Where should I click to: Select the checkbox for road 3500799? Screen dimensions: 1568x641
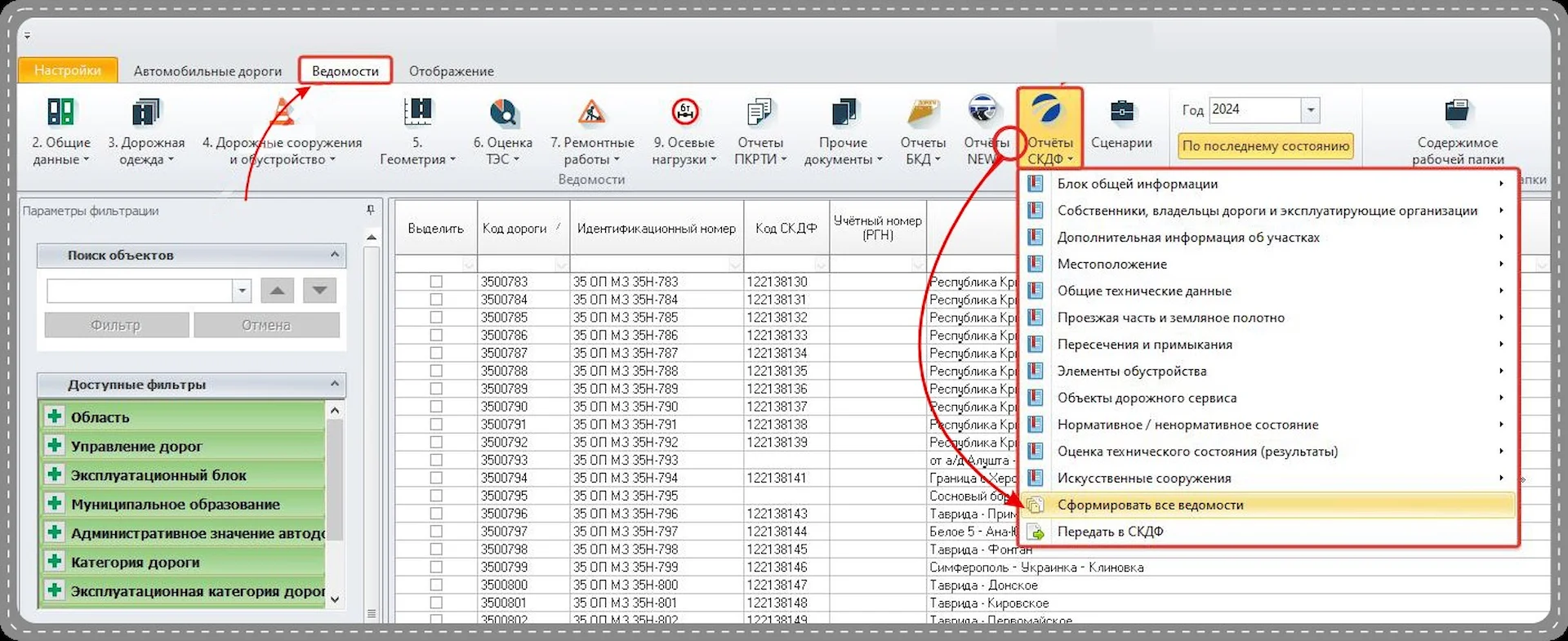[436, 567]
